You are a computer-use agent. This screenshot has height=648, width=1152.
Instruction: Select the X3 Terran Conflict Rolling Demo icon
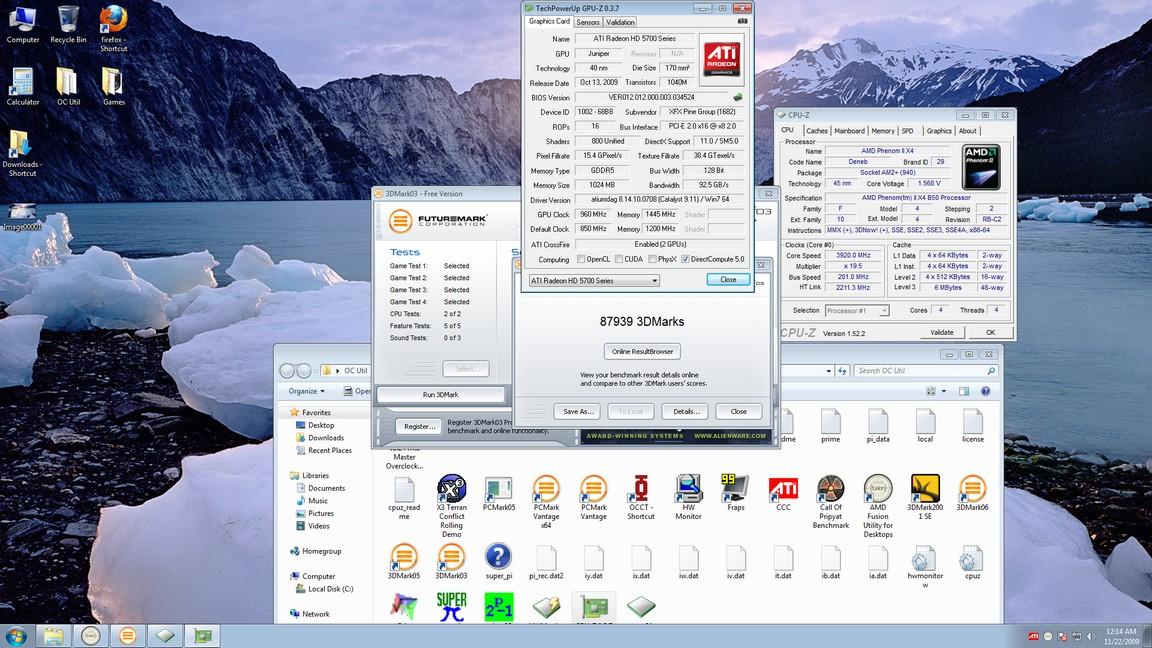click(x=451, y=506)
